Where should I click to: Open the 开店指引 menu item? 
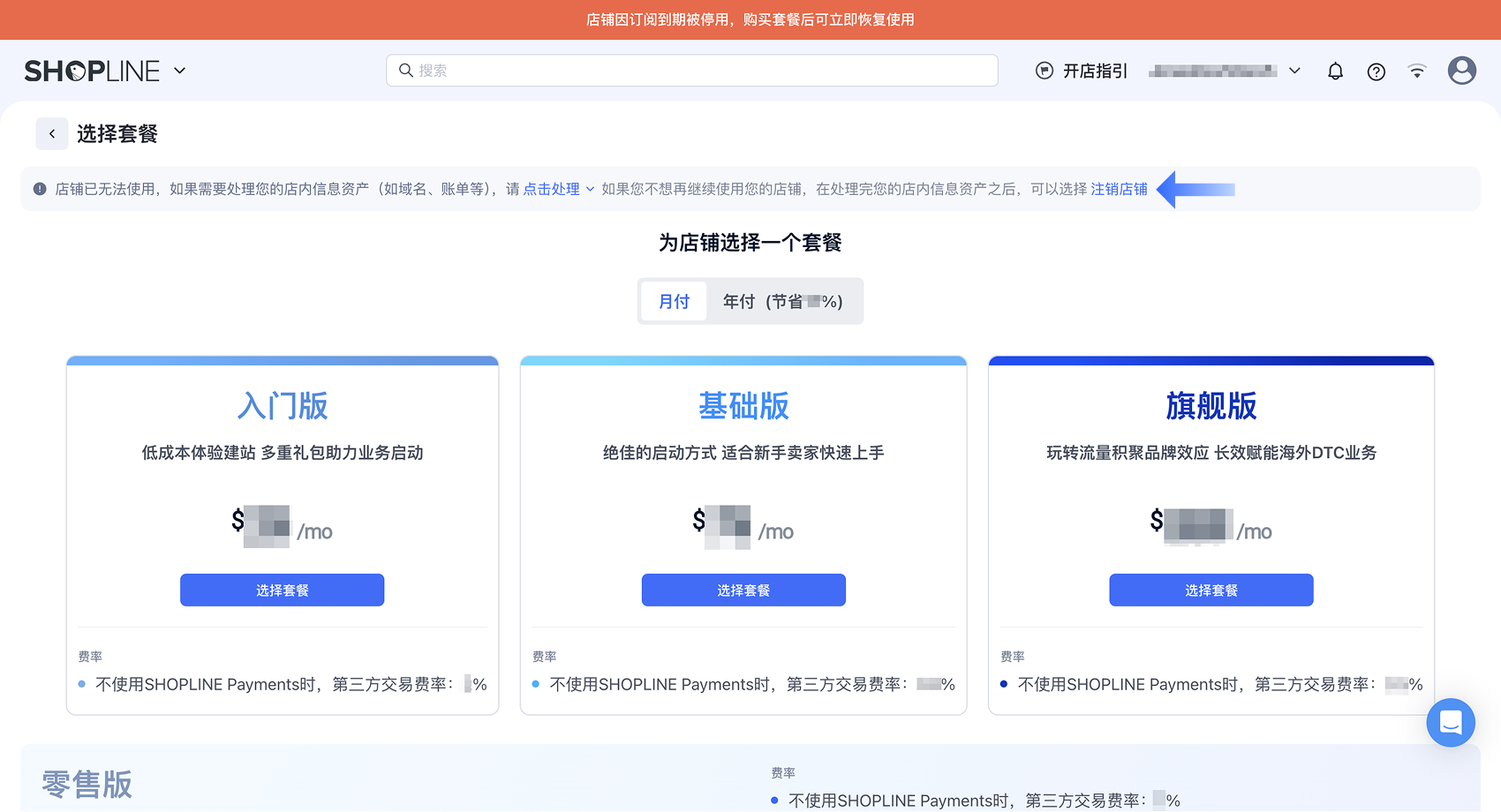pyautogui.click(x=1091, y=70)
